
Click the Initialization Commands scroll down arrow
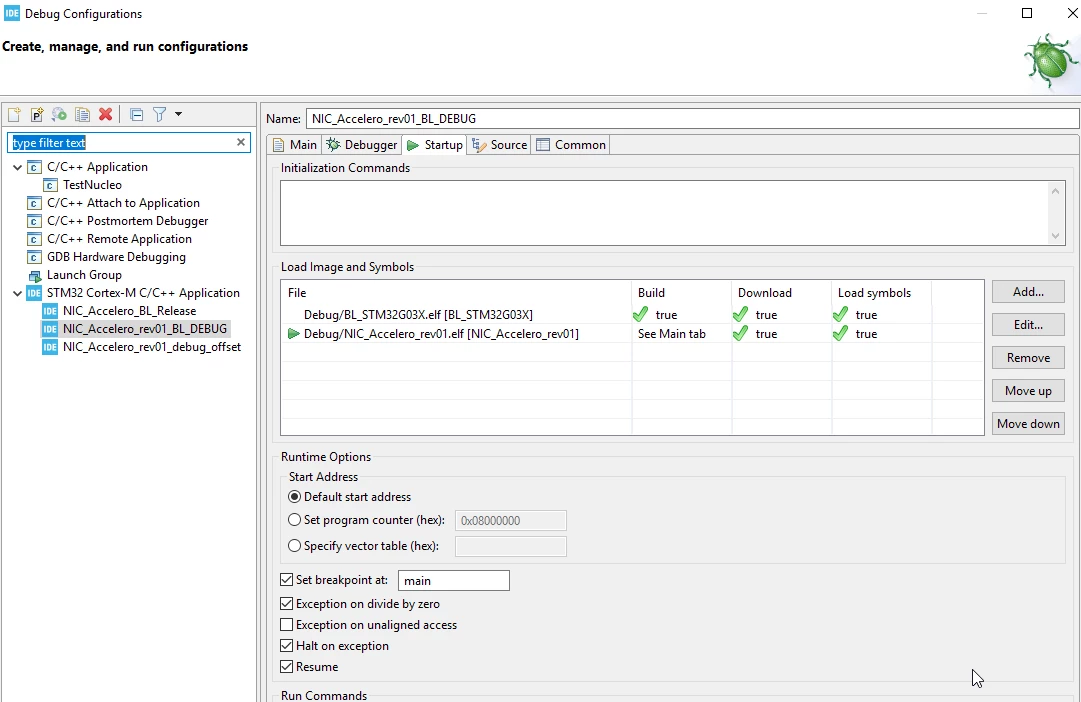[1055, 236]
